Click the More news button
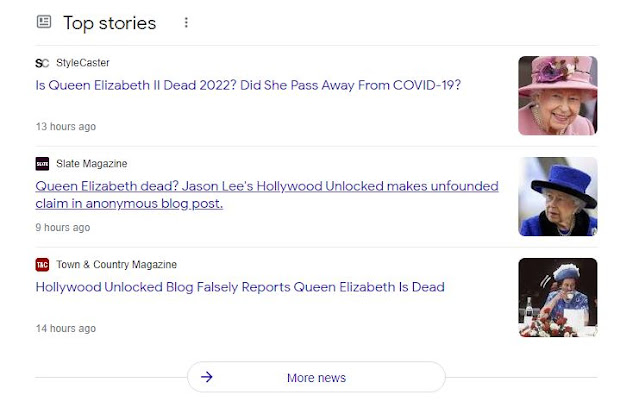Viewport: 639px width, 414px height. pos(316,377)
